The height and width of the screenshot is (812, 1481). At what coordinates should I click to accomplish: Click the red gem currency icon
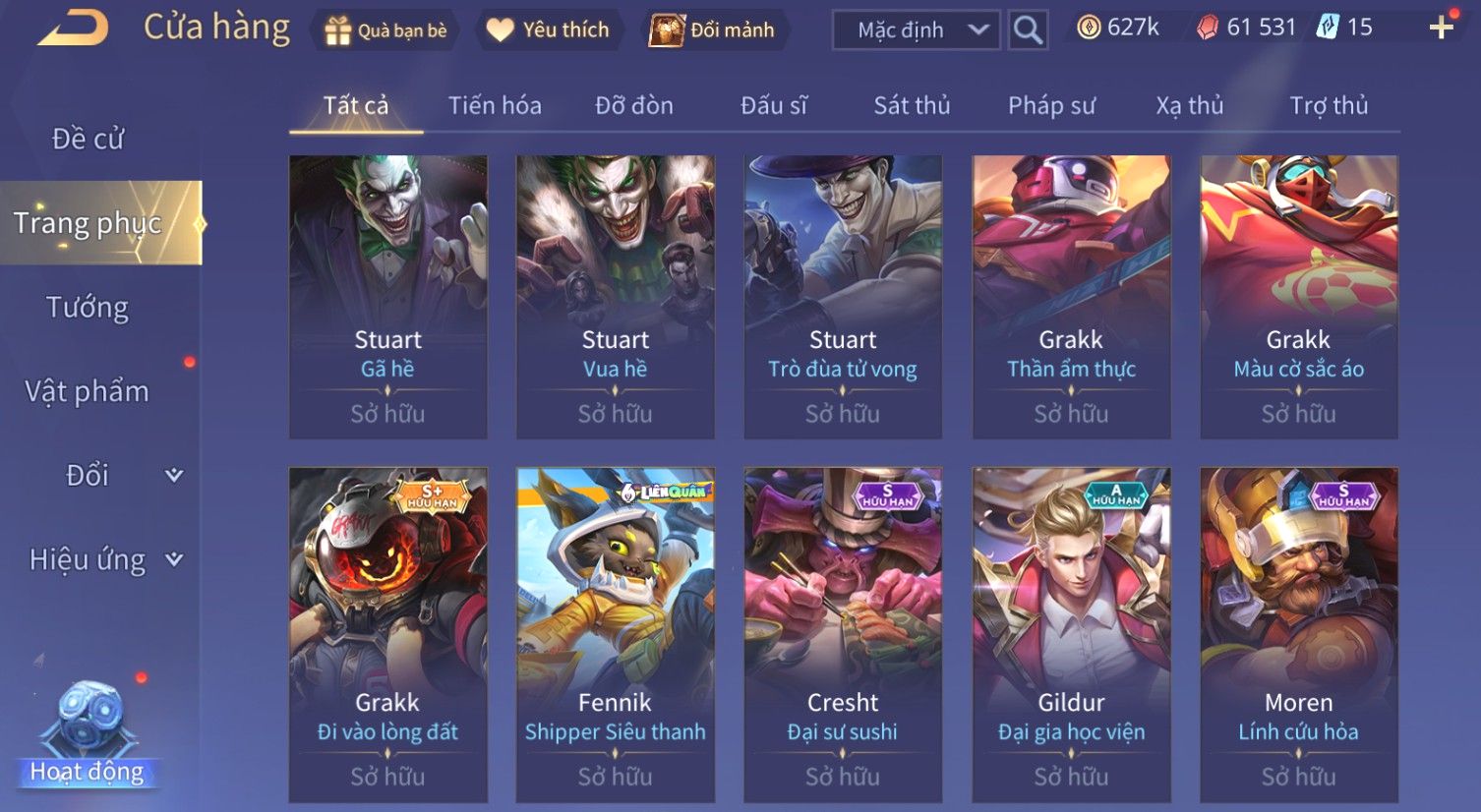pyautogui.click(x=1207, y=28)
